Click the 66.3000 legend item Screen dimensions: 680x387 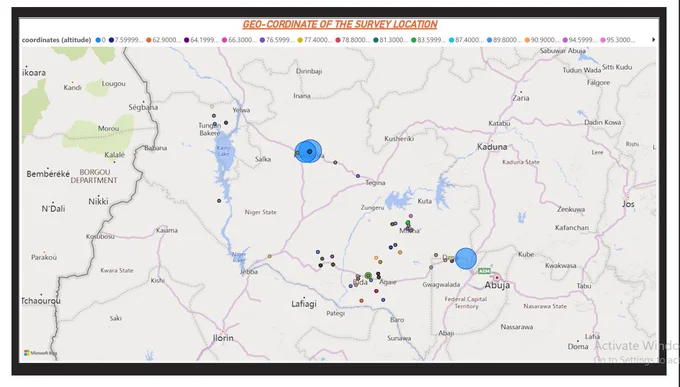click(x=239, y=40)
